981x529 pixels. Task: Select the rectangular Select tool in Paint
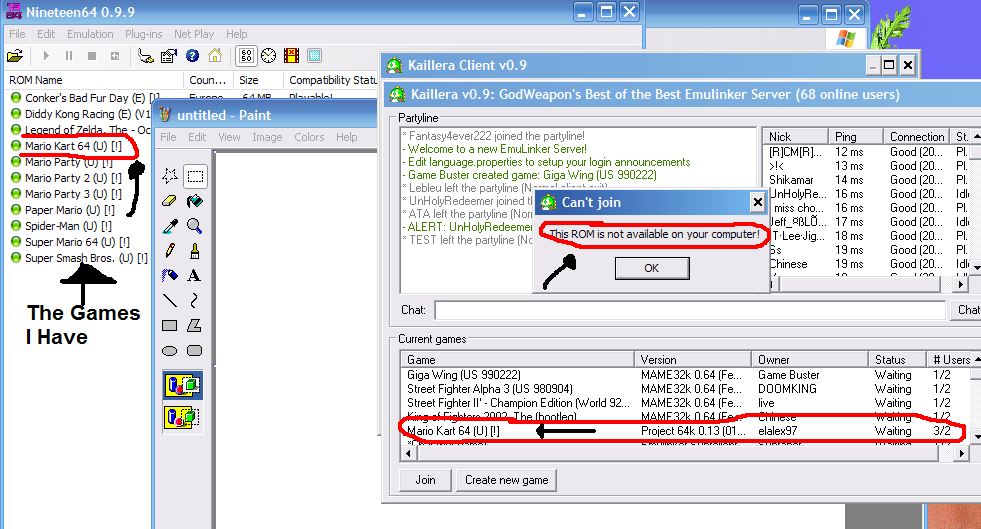[x=195, y=176]
